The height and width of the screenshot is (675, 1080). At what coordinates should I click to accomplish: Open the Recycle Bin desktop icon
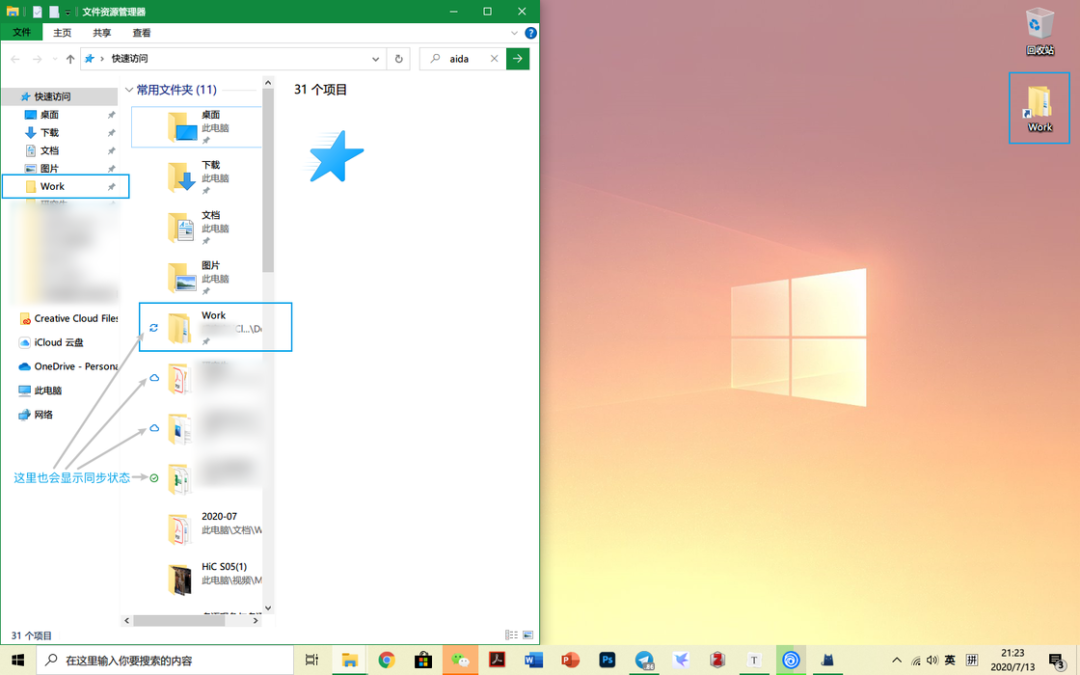coord(1039,31)
